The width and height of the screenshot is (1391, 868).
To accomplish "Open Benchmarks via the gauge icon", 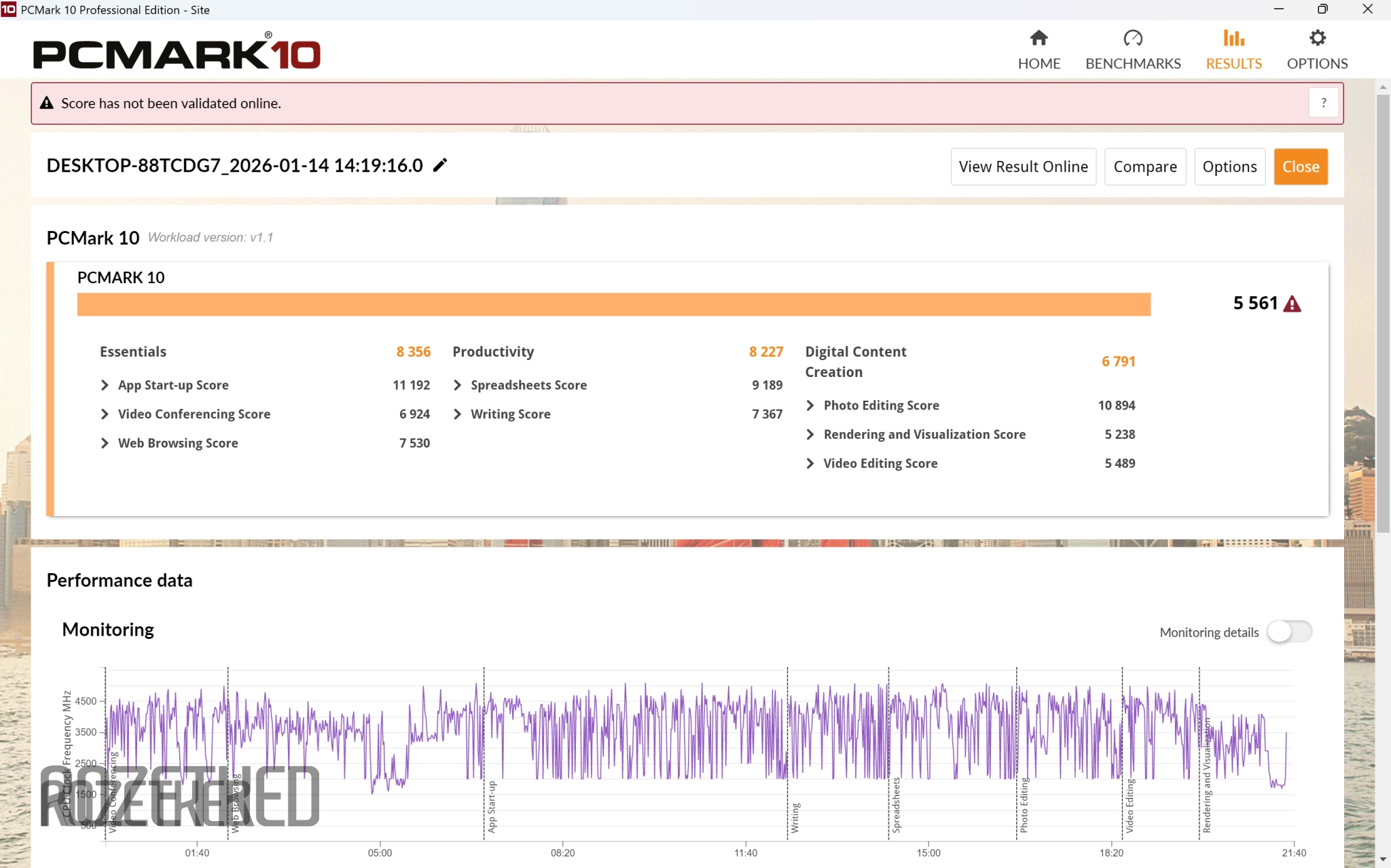I will 1132,39.
